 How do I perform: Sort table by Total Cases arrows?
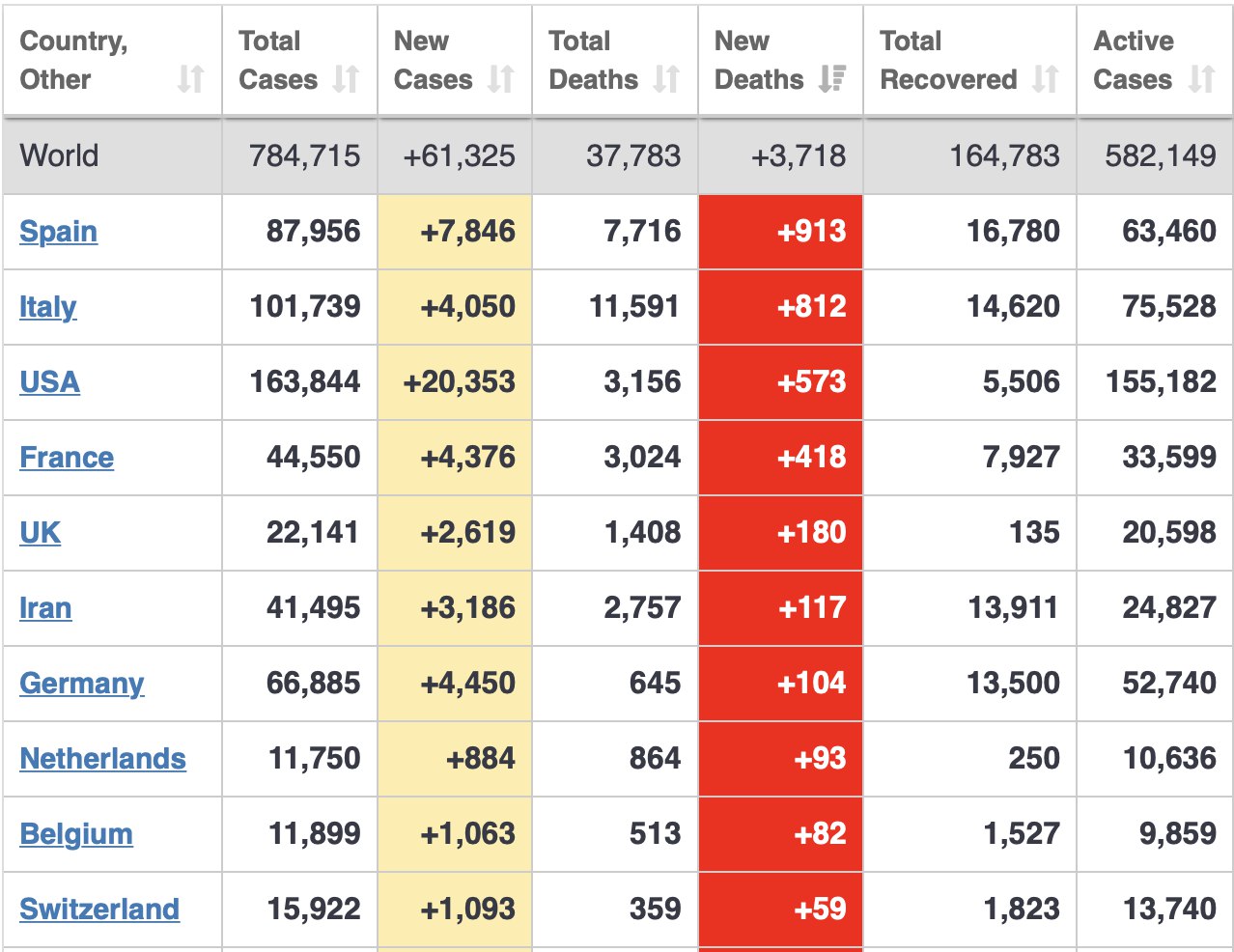coord(346,79)
